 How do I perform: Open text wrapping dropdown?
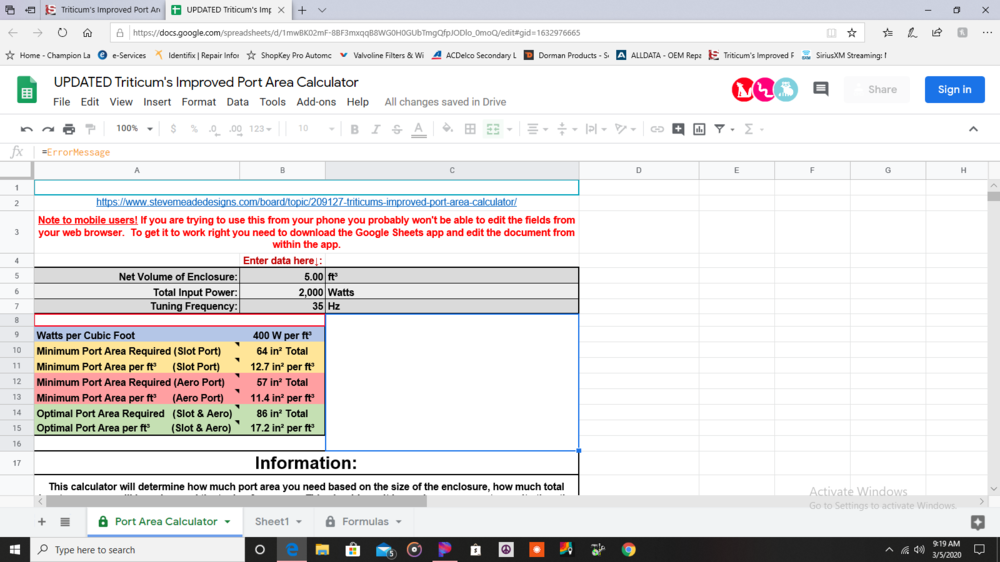click(x=596, y=129)
